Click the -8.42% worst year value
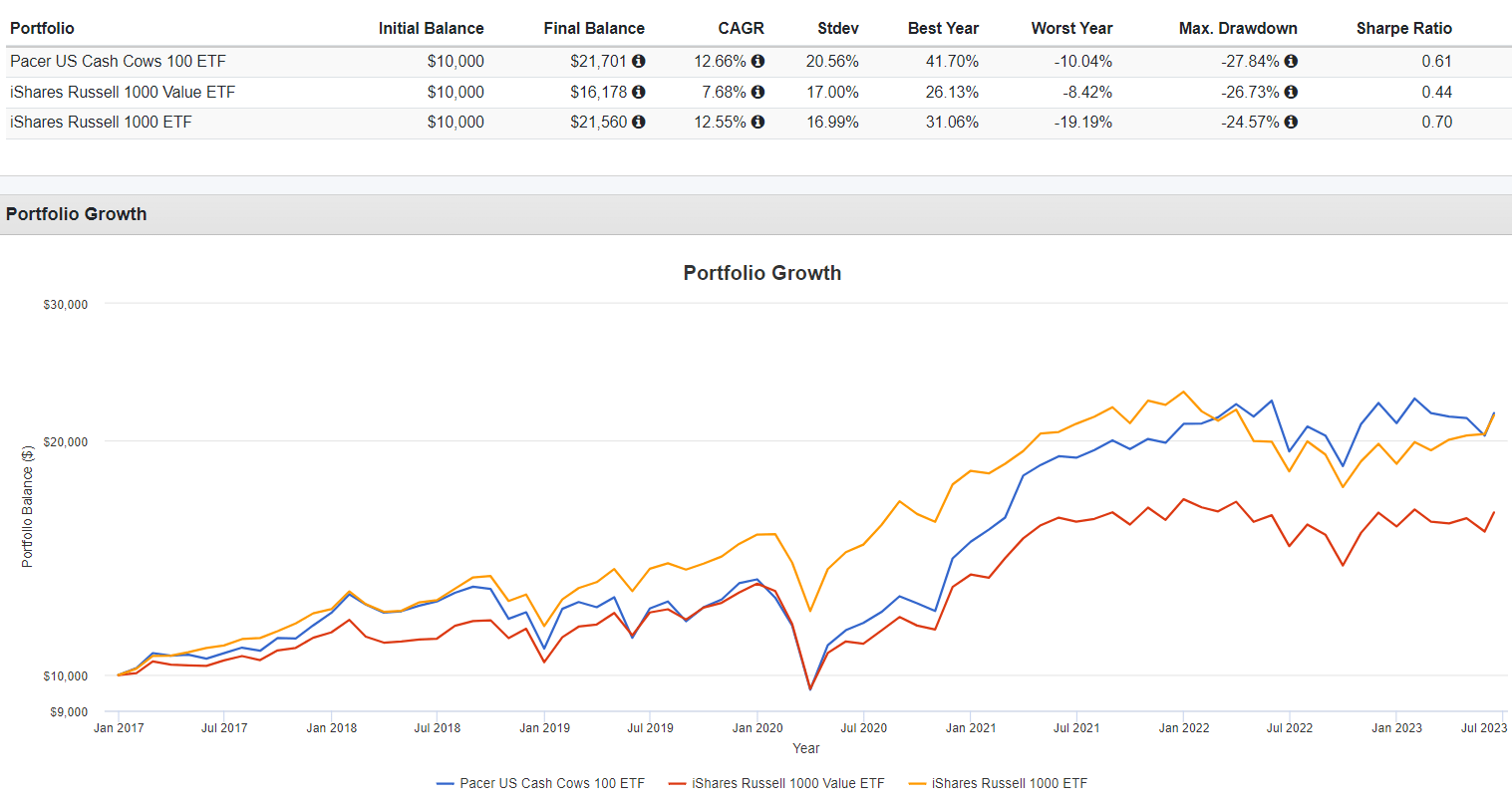Image resolution: width=1512 pixels, height=803 pixels. (x=1087, y=92)
